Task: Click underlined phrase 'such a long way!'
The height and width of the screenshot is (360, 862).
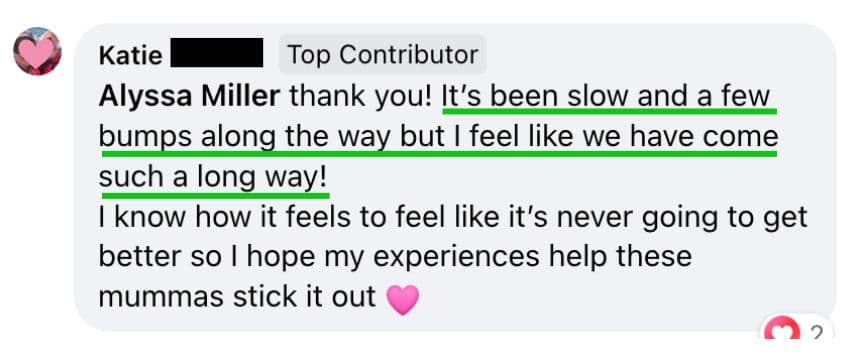Action: click(213, 177)
